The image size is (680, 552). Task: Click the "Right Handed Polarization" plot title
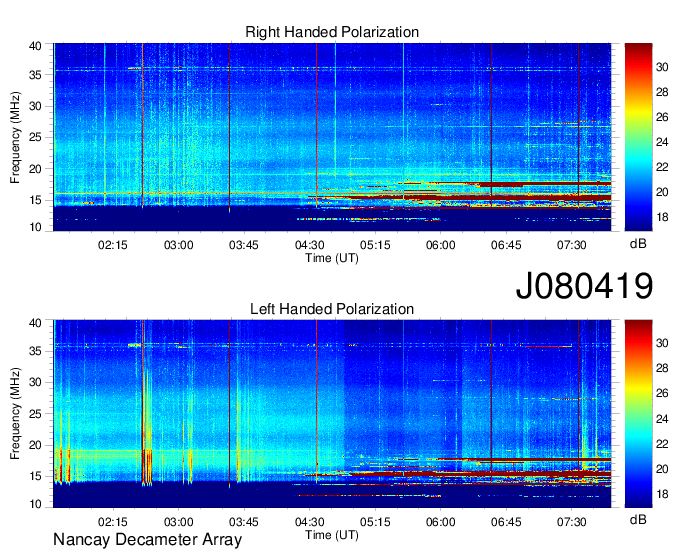(x=332, y=32)
